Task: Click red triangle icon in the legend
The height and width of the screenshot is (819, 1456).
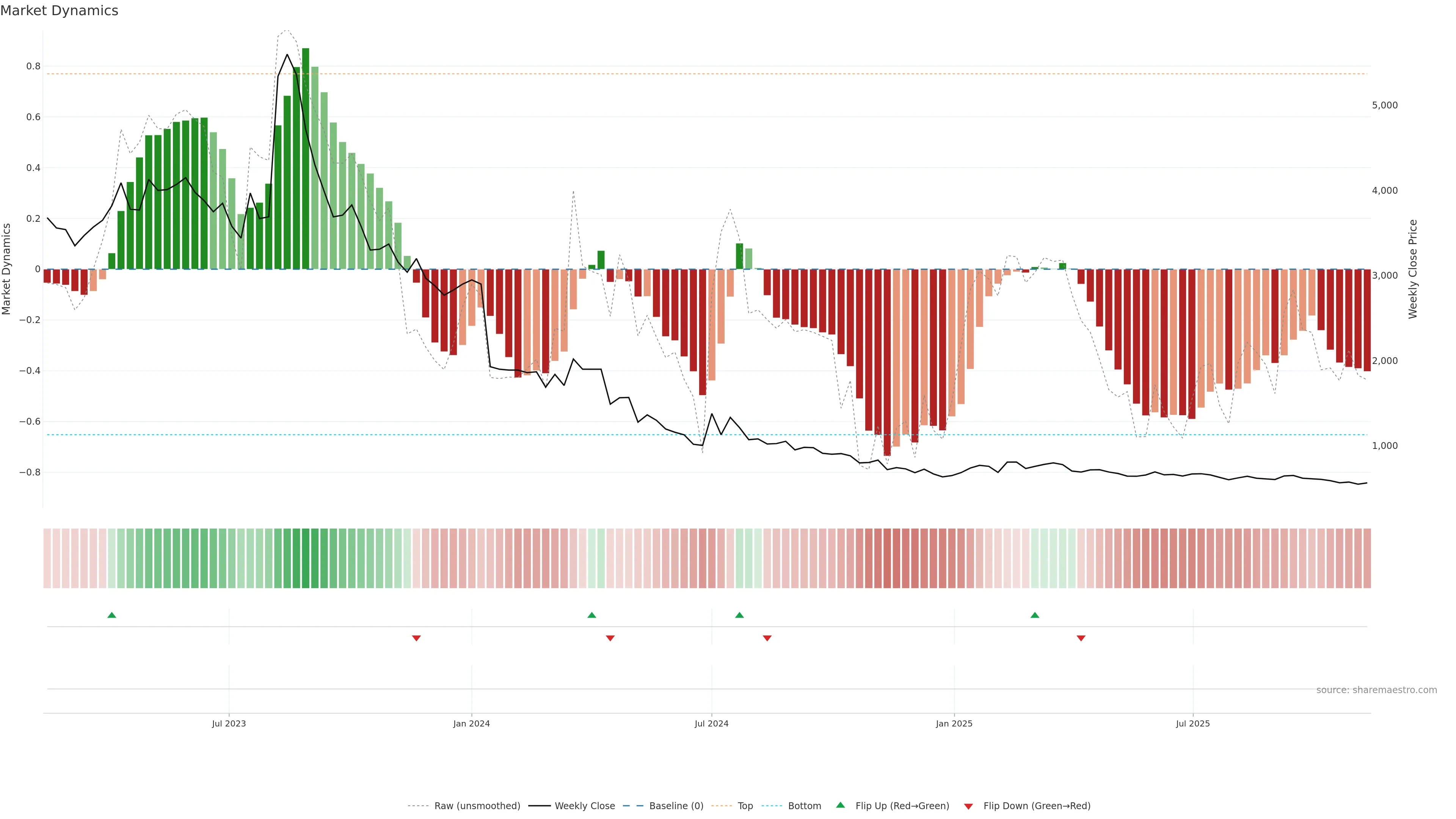Action: [x=968, y=806]
